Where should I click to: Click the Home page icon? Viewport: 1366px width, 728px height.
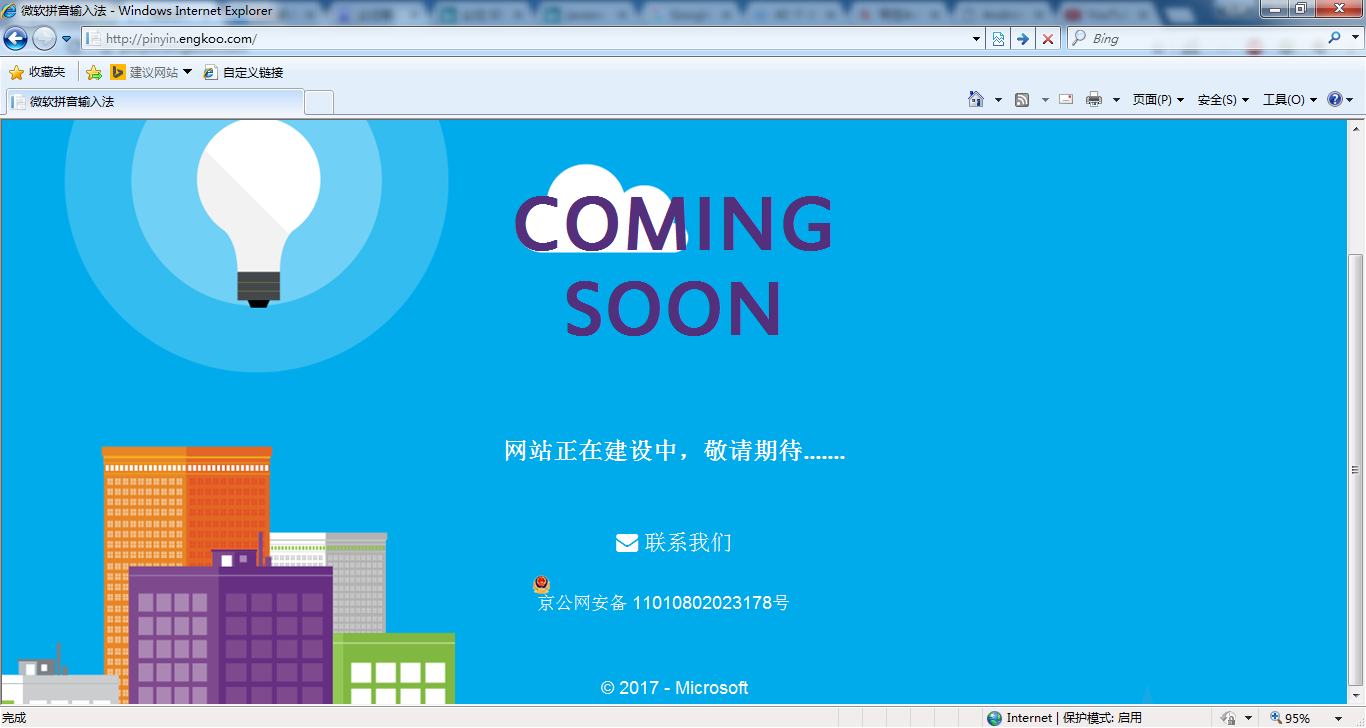[976, 99]
